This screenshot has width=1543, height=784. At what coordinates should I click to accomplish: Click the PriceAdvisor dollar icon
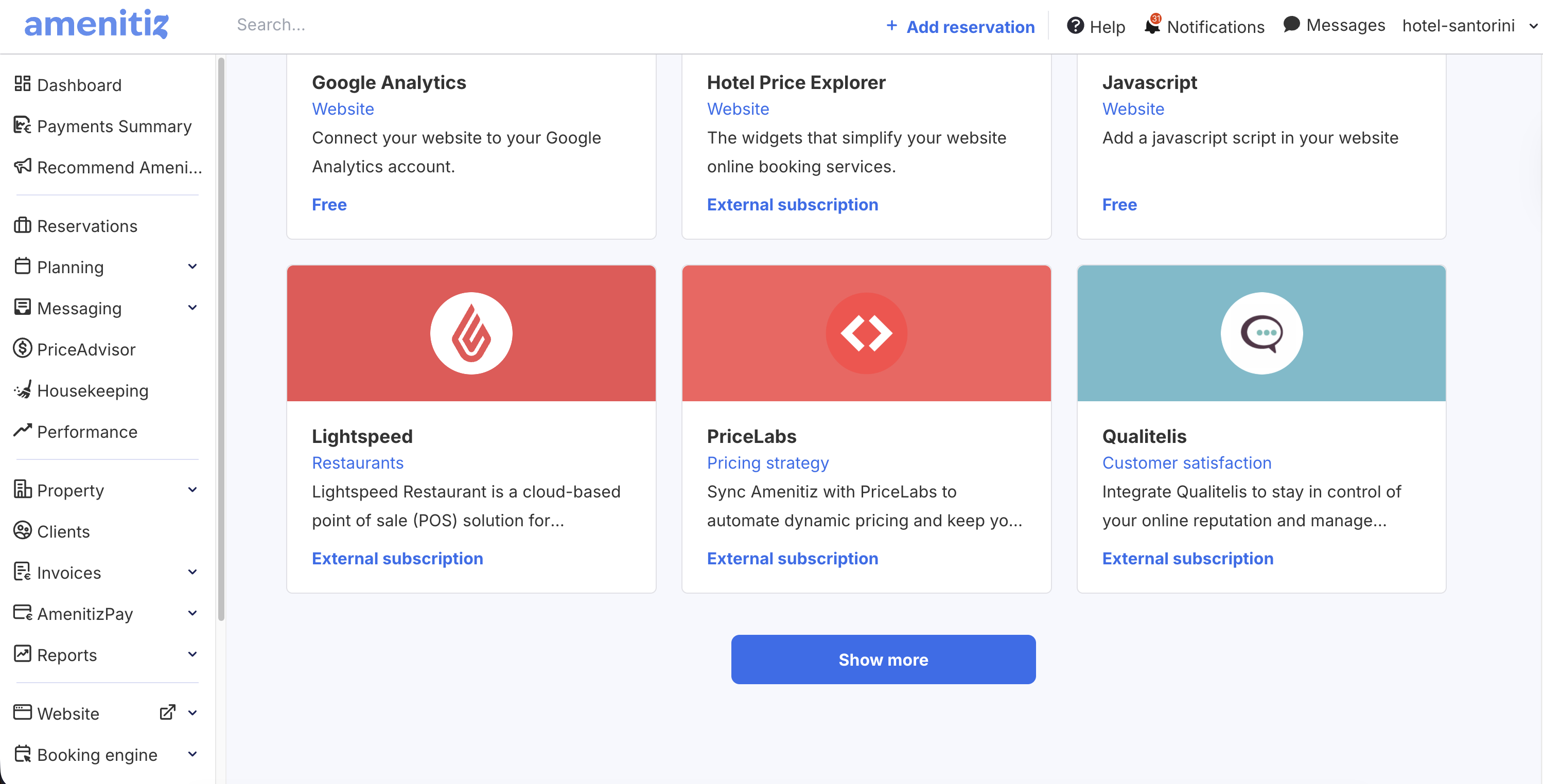pyautogui.click(x=23, y=349)
